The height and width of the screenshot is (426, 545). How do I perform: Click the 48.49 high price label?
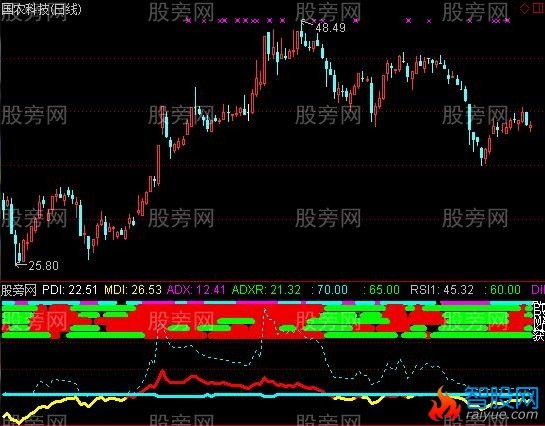point(331,28)
